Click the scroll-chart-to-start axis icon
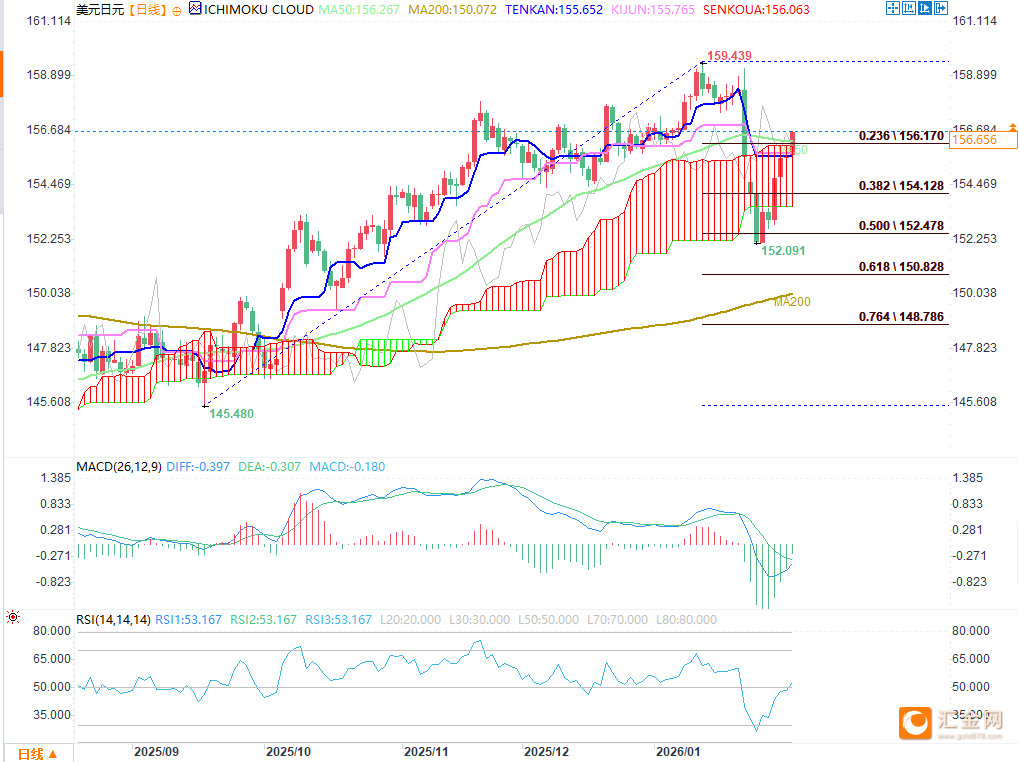Viewport: 1019px width, 762px height. (909, 8)
